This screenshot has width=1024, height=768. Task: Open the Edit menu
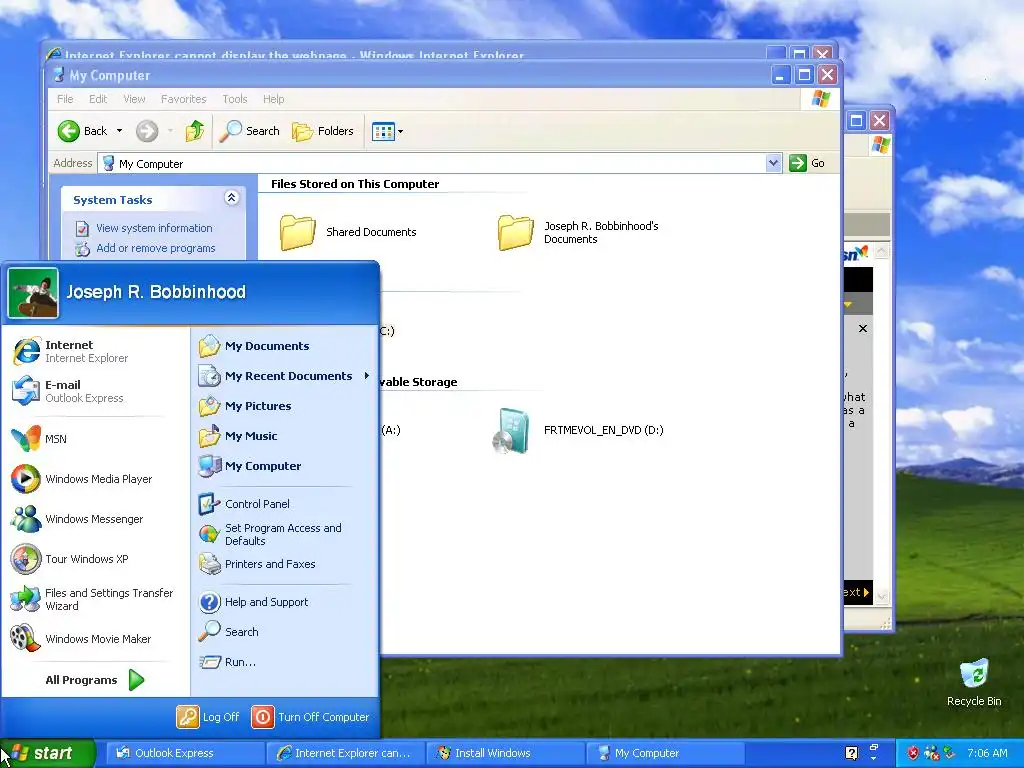pos(98,99)
